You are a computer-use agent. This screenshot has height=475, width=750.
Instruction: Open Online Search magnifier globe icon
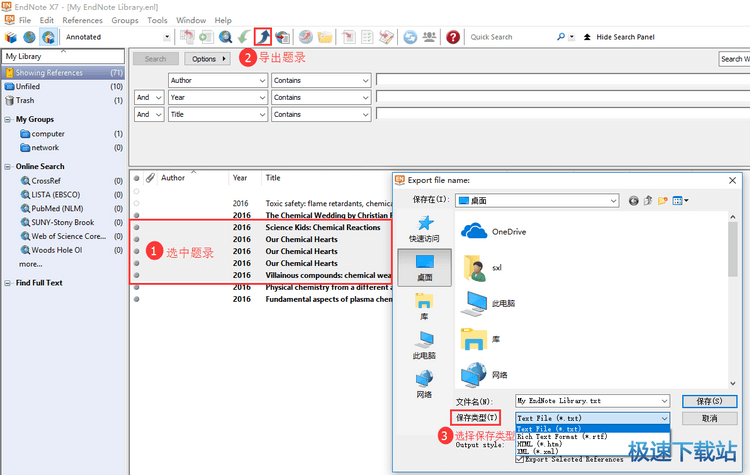point(225,37)
